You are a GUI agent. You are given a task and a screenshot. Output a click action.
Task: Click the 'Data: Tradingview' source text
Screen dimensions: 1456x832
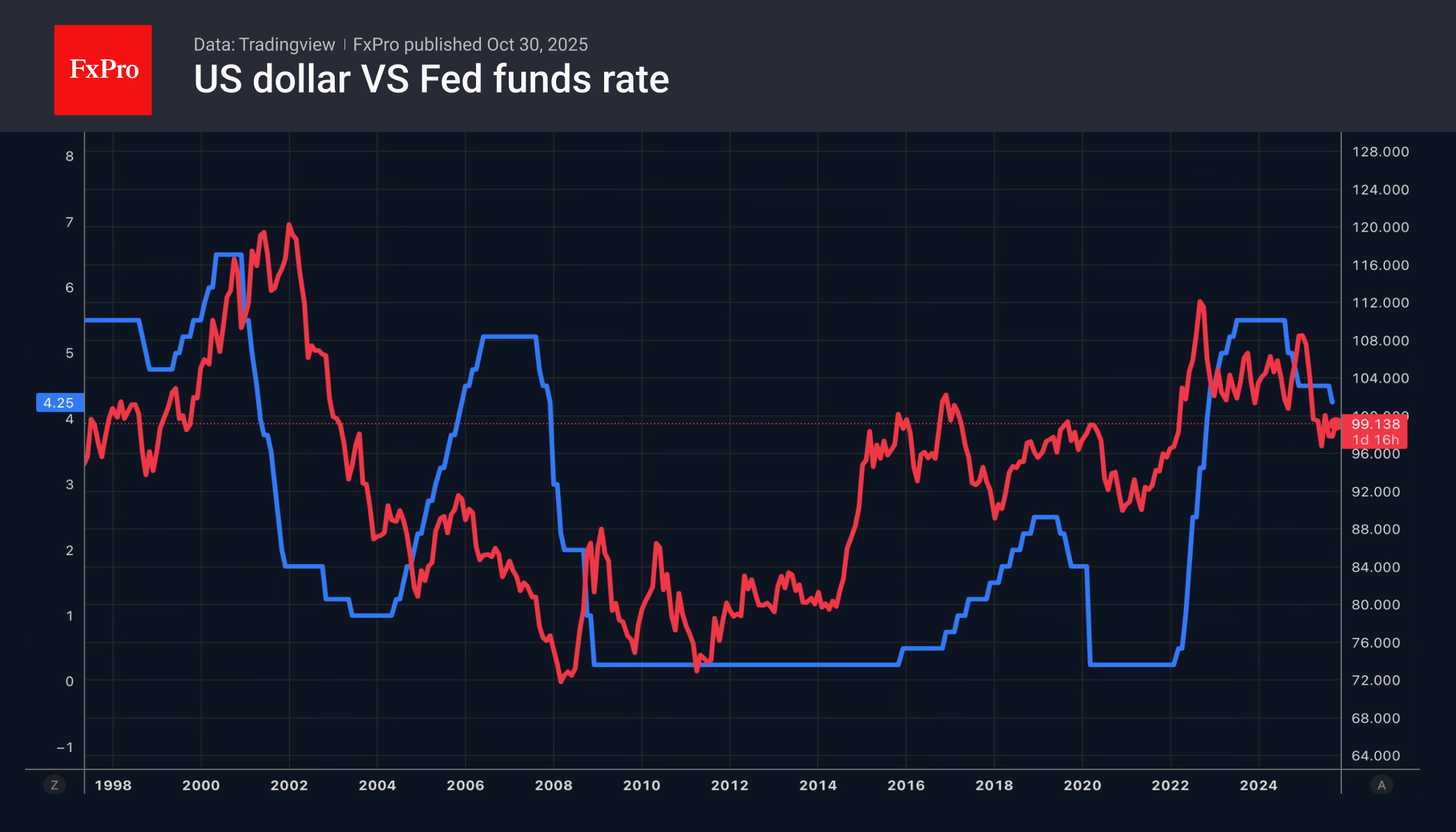[264, 45]
